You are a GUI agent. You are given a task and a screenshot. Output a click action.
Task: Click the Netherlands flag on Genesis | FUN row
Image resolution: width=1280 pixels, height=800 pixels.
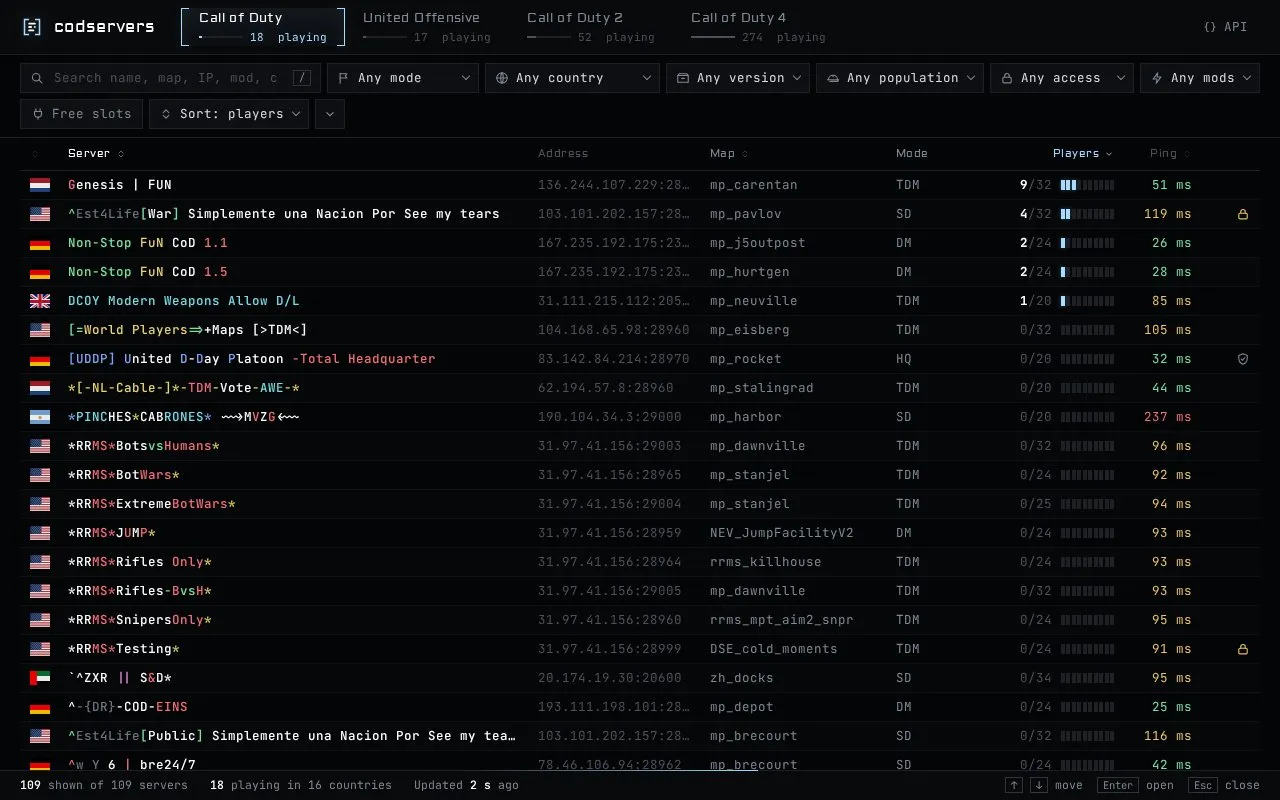(x=40, y=185)
